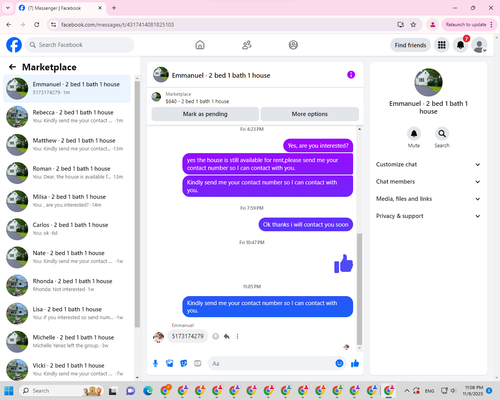This screenshot has height=400, width=500.
Task: Open Michelle conversation
Action: pyautogui.click(x=67, y=341)
